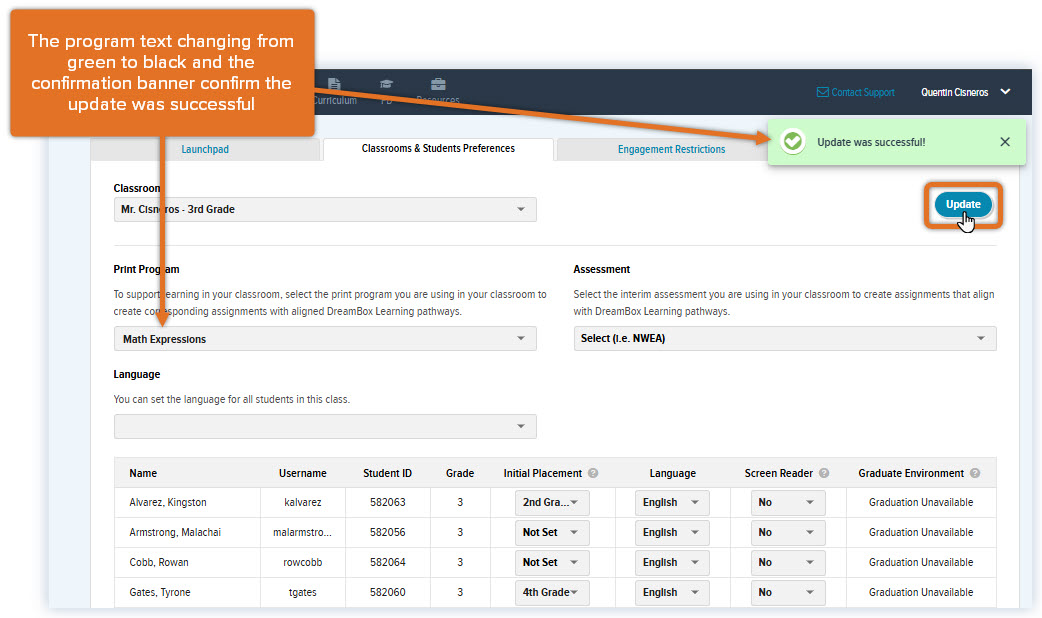This screenshot has height=618, width=1042.
Task: Open Gates Tyrone Initial Placement dropdown
Action: [x=552, y=592]
